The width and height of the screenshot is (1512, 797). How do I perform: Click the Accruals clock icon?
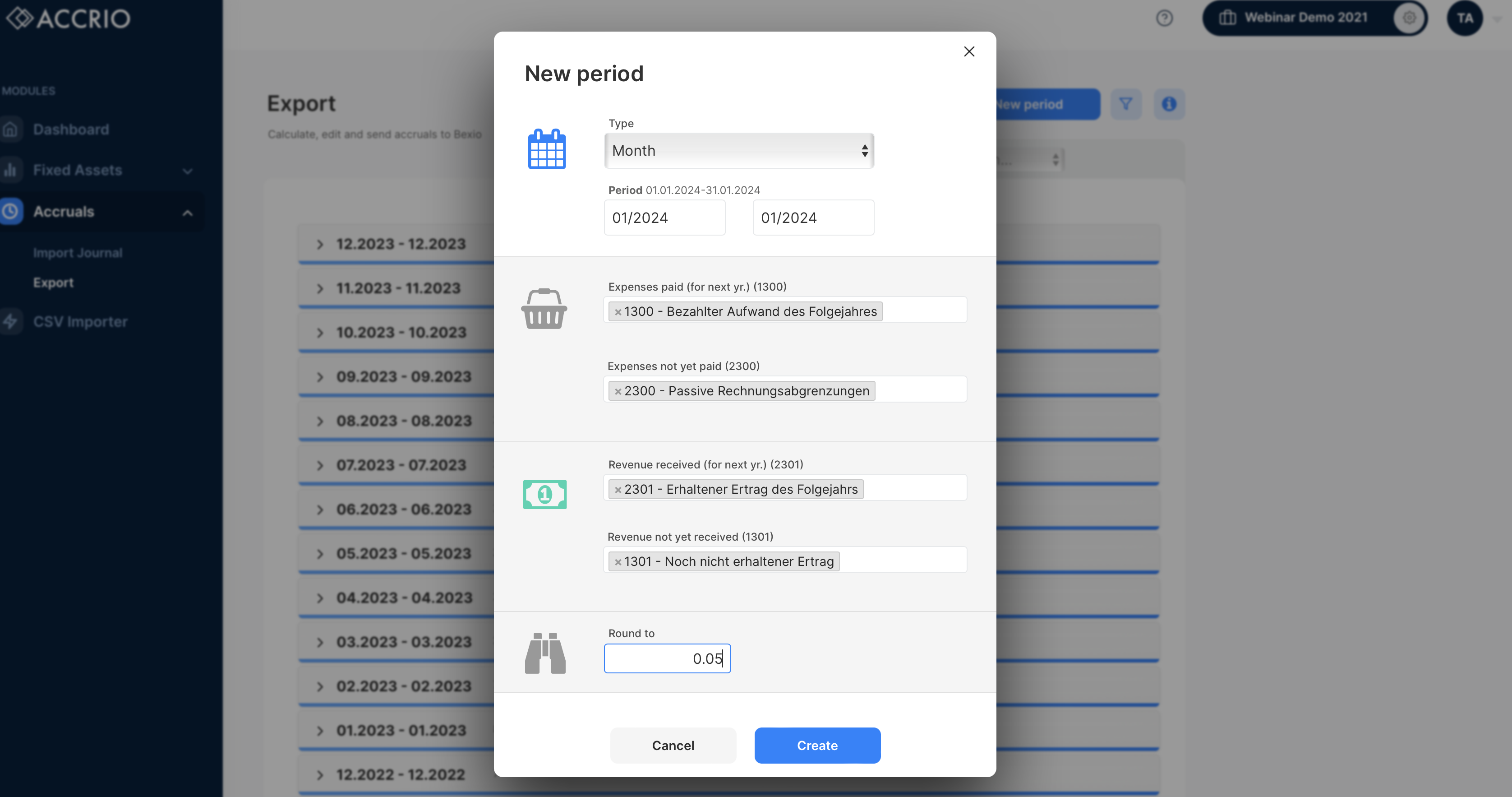click(x=11, y=211)
